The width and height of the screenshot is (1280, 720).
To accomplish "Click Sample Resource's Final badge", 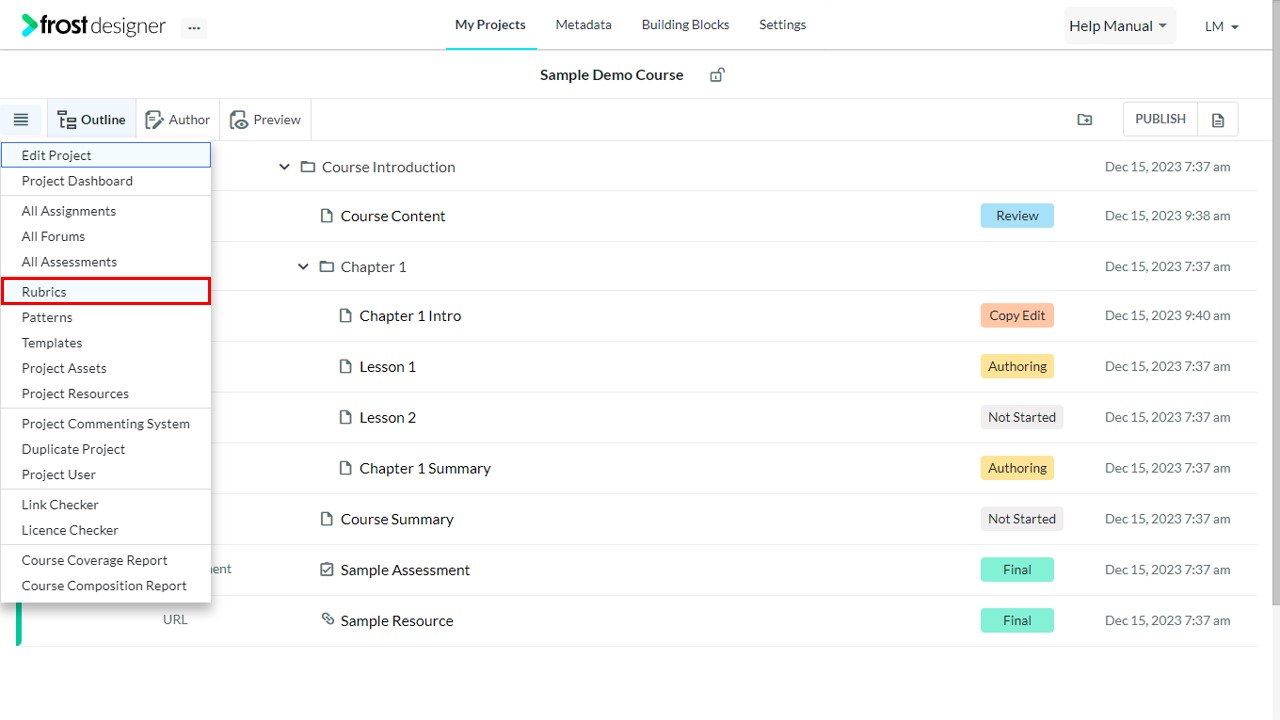I will point(1017,621).
